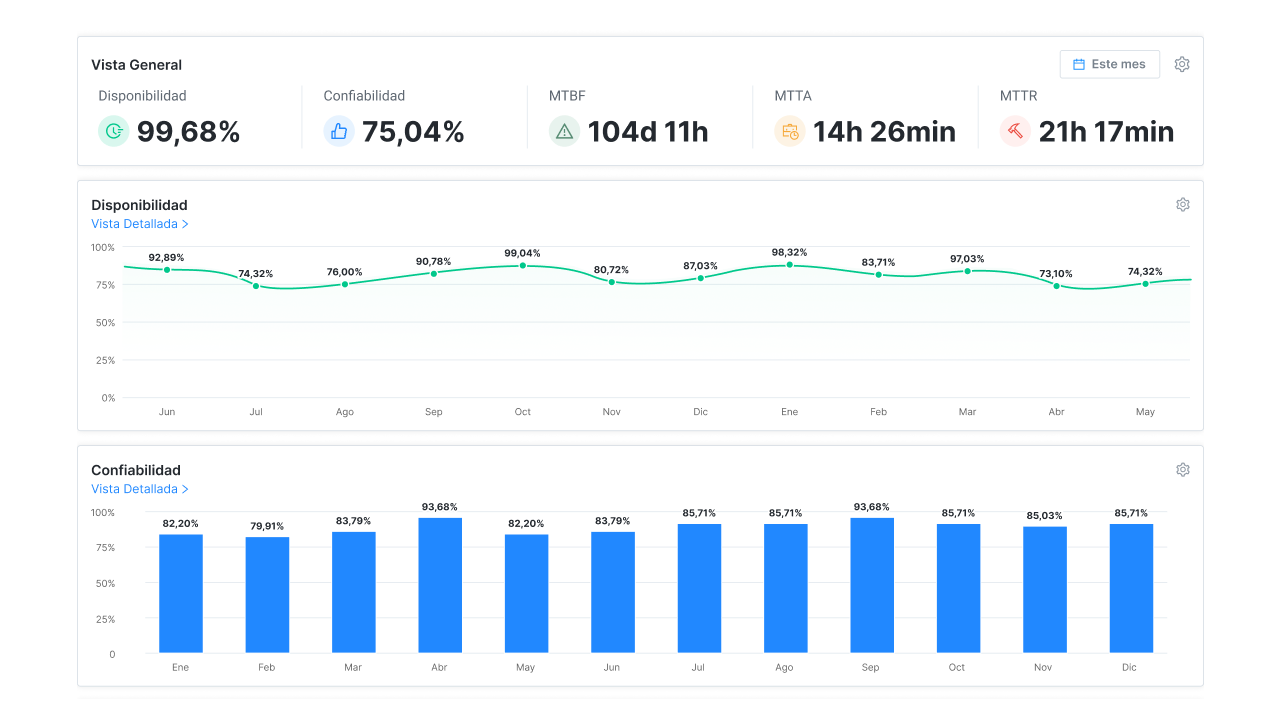
Task: Select the May bar in Confiabilidad chart
Action: pyautogui.click(x=526, y=594)
